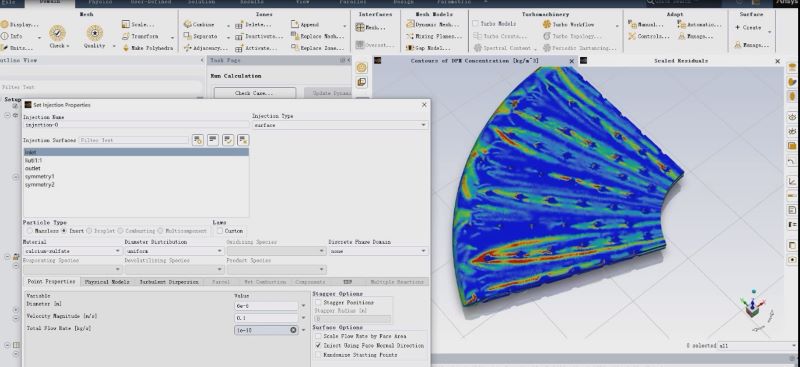Enable Stagger Positions checkbox

[x=318, y=303]
